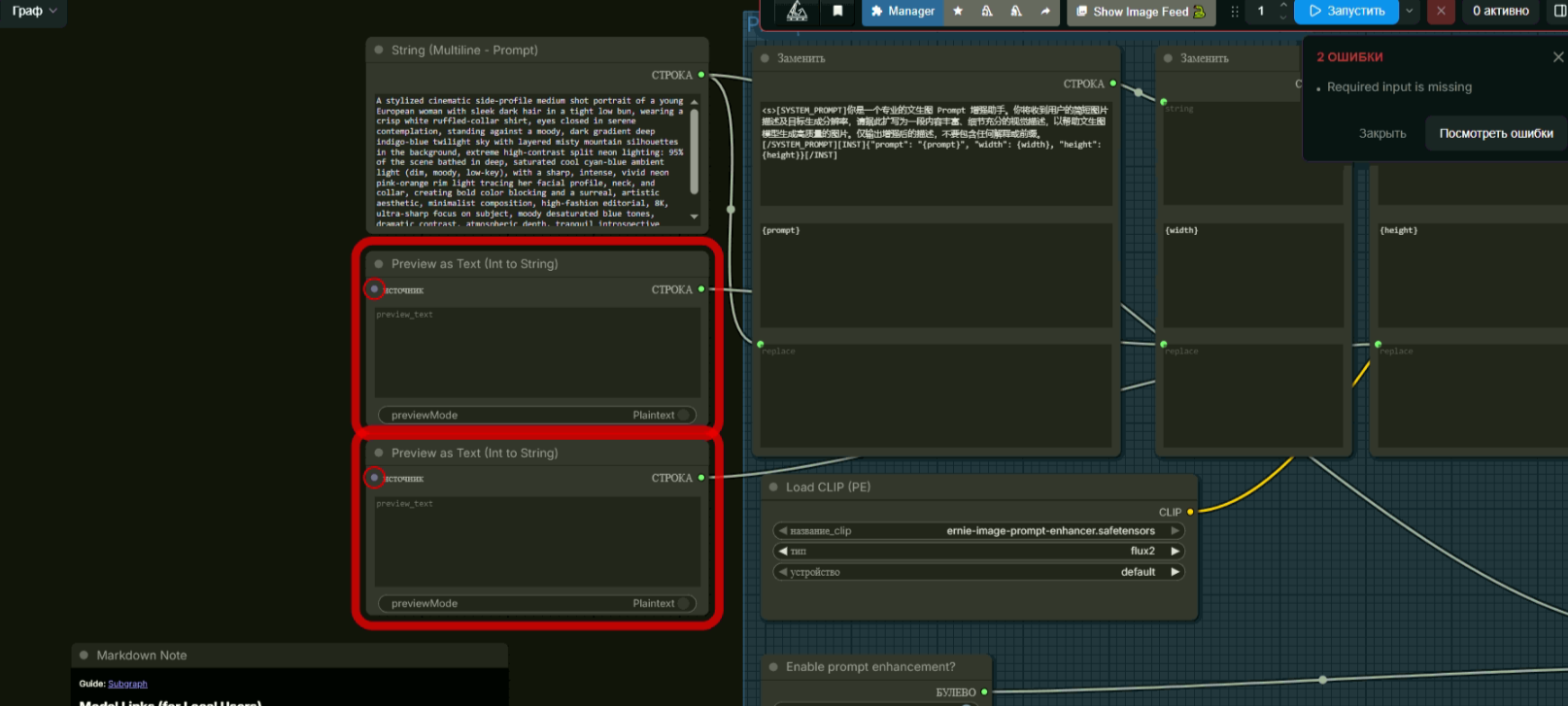
Task: Open Show Image Feed
Action: (1141, 12)
